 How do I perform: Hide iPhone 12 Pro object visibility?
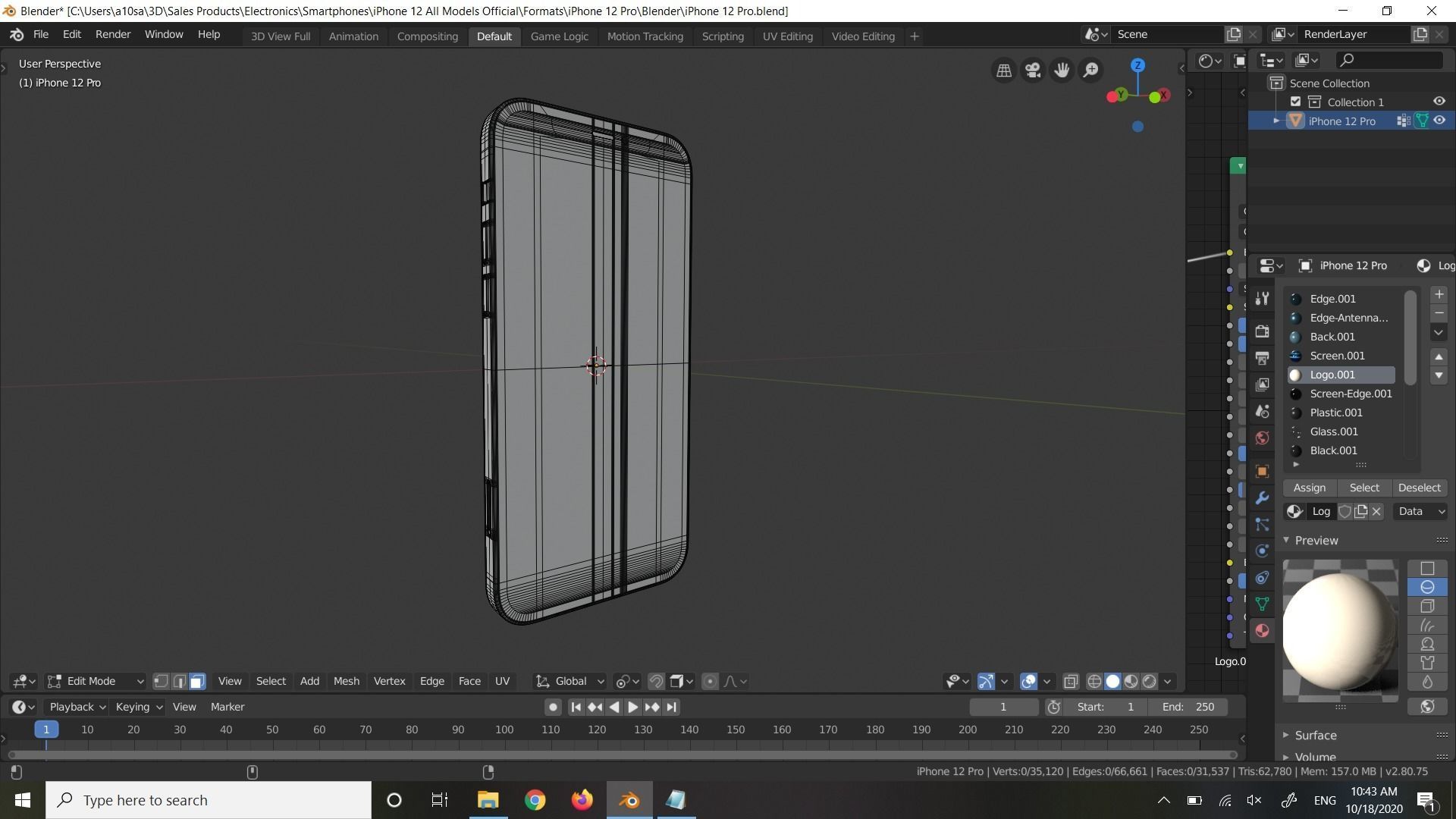tap(1439, 121)
